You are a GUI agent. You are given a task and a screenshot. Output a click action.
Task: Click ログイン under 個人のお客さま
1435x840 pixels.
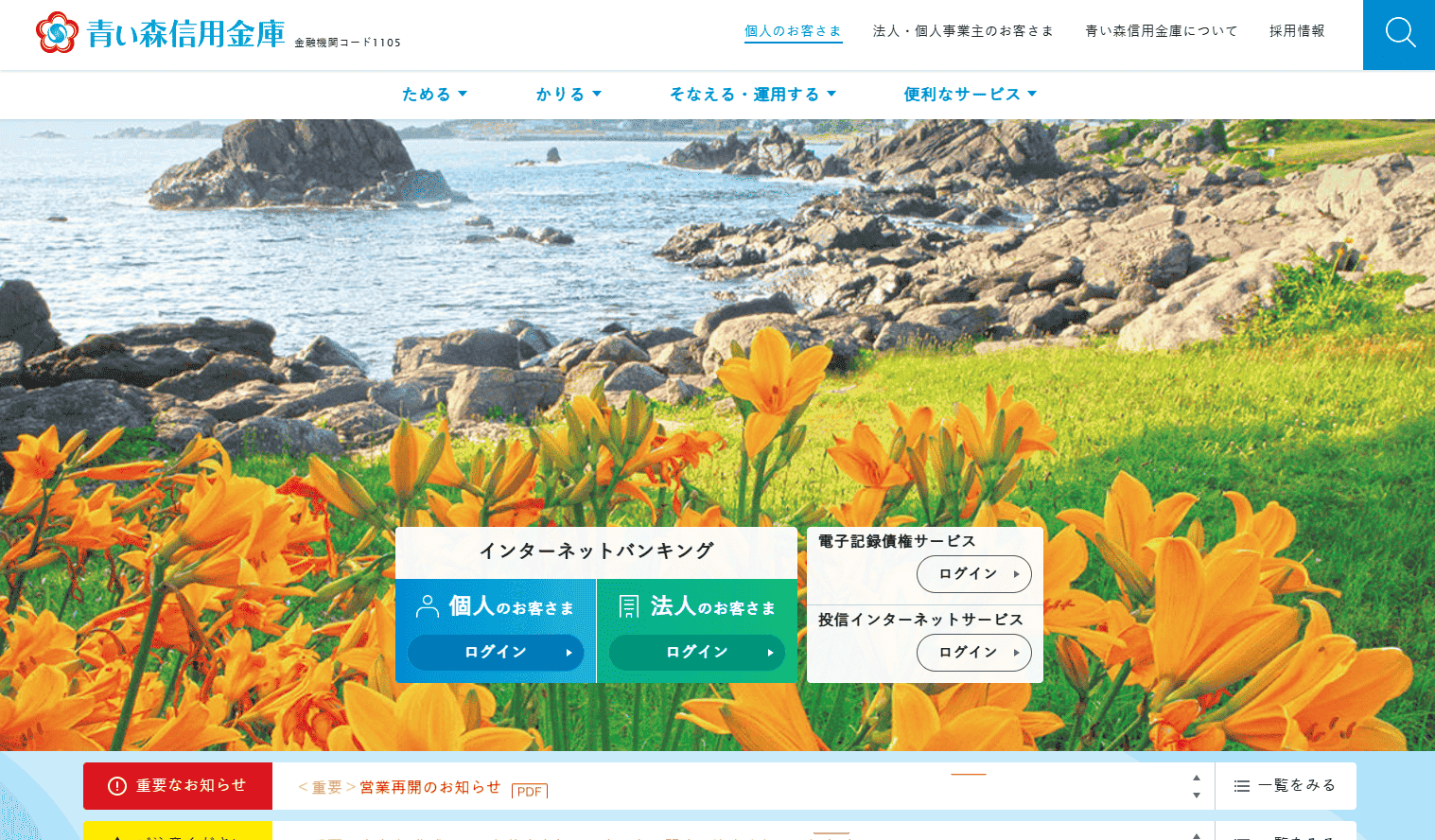pyautogui.click(x=496, y=653)
